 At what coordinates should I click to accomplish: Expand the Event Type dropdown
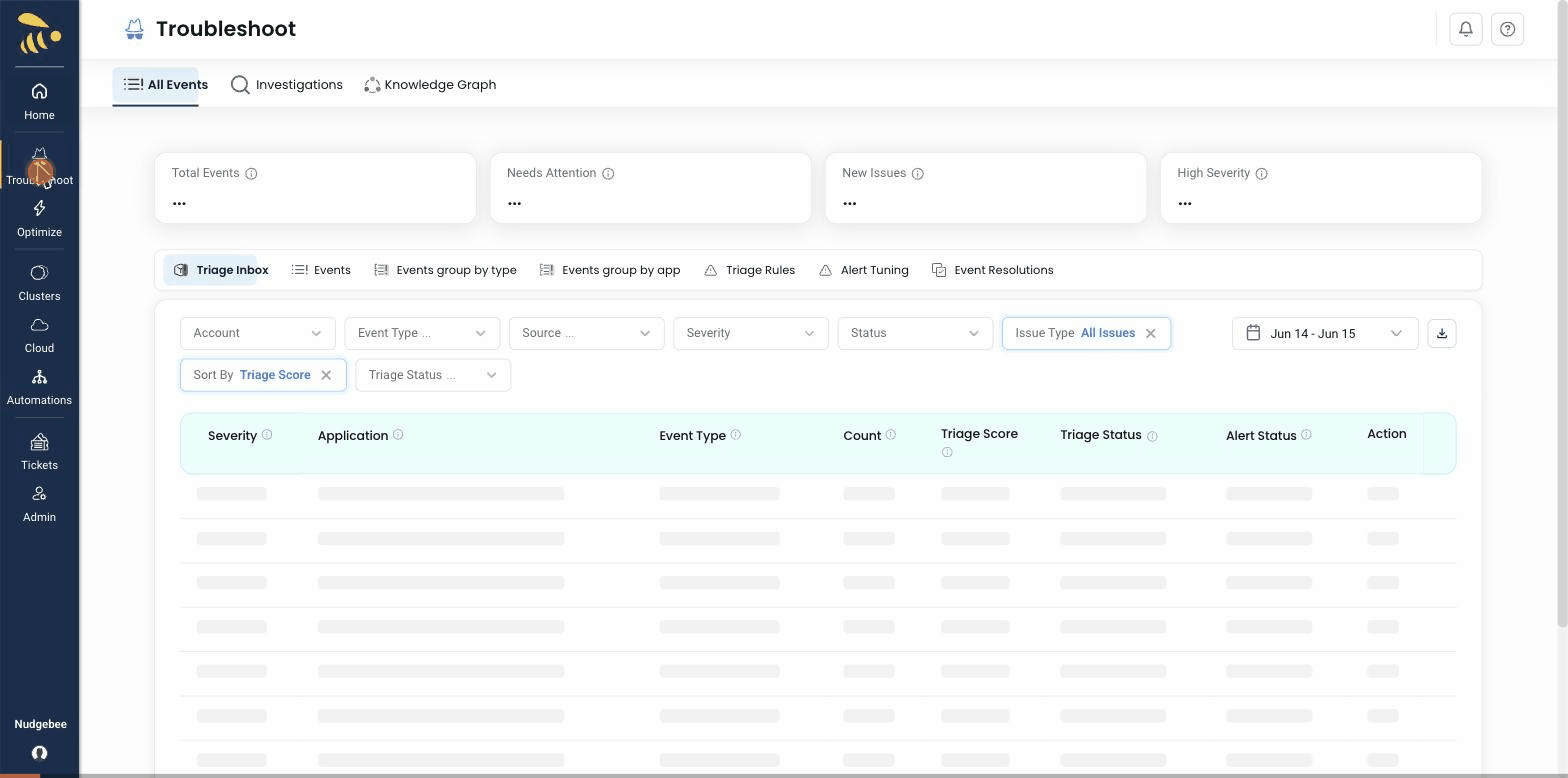pos(422,333)
